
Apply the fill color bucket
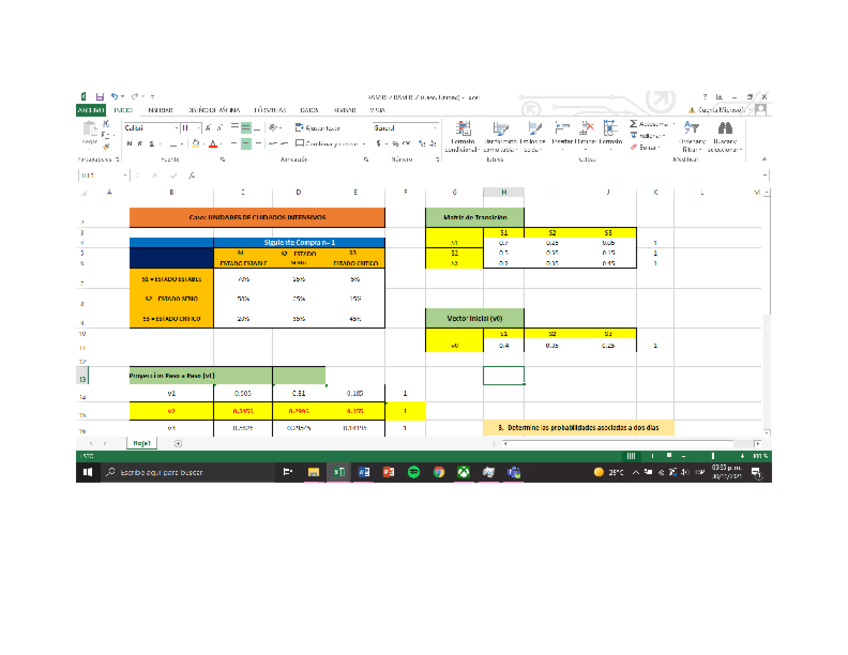196,144
